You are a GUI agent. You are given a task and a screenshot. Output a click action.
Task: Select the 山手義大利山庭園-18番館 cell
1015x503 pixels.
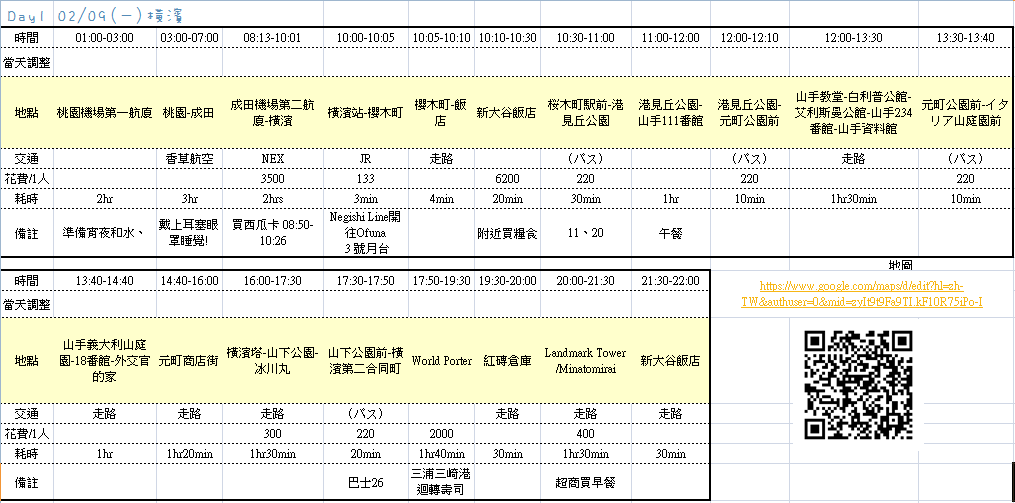(x=104, y=361)
